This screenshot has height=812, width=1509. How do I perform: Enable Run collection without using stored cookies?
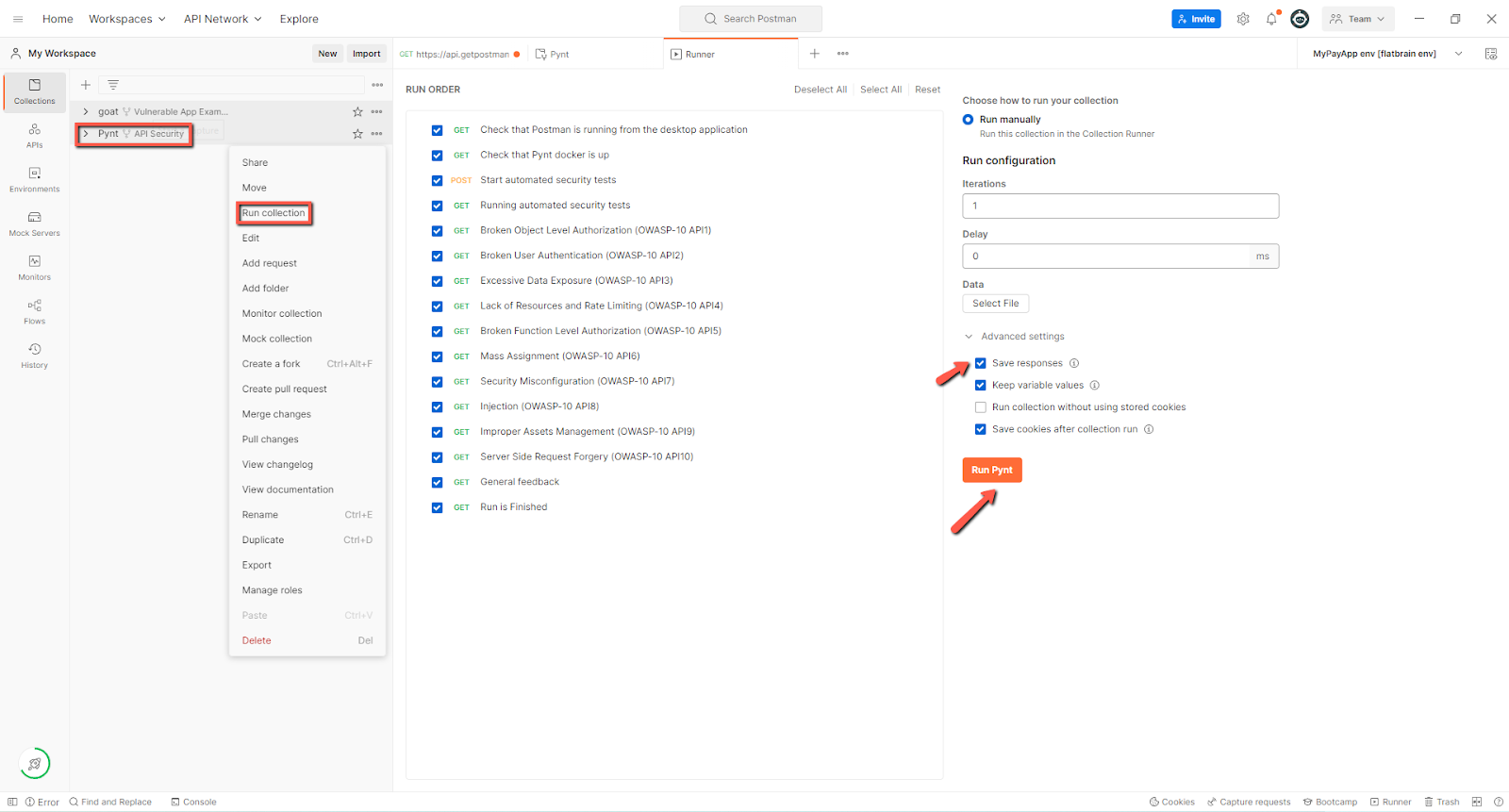pos(981,407)
